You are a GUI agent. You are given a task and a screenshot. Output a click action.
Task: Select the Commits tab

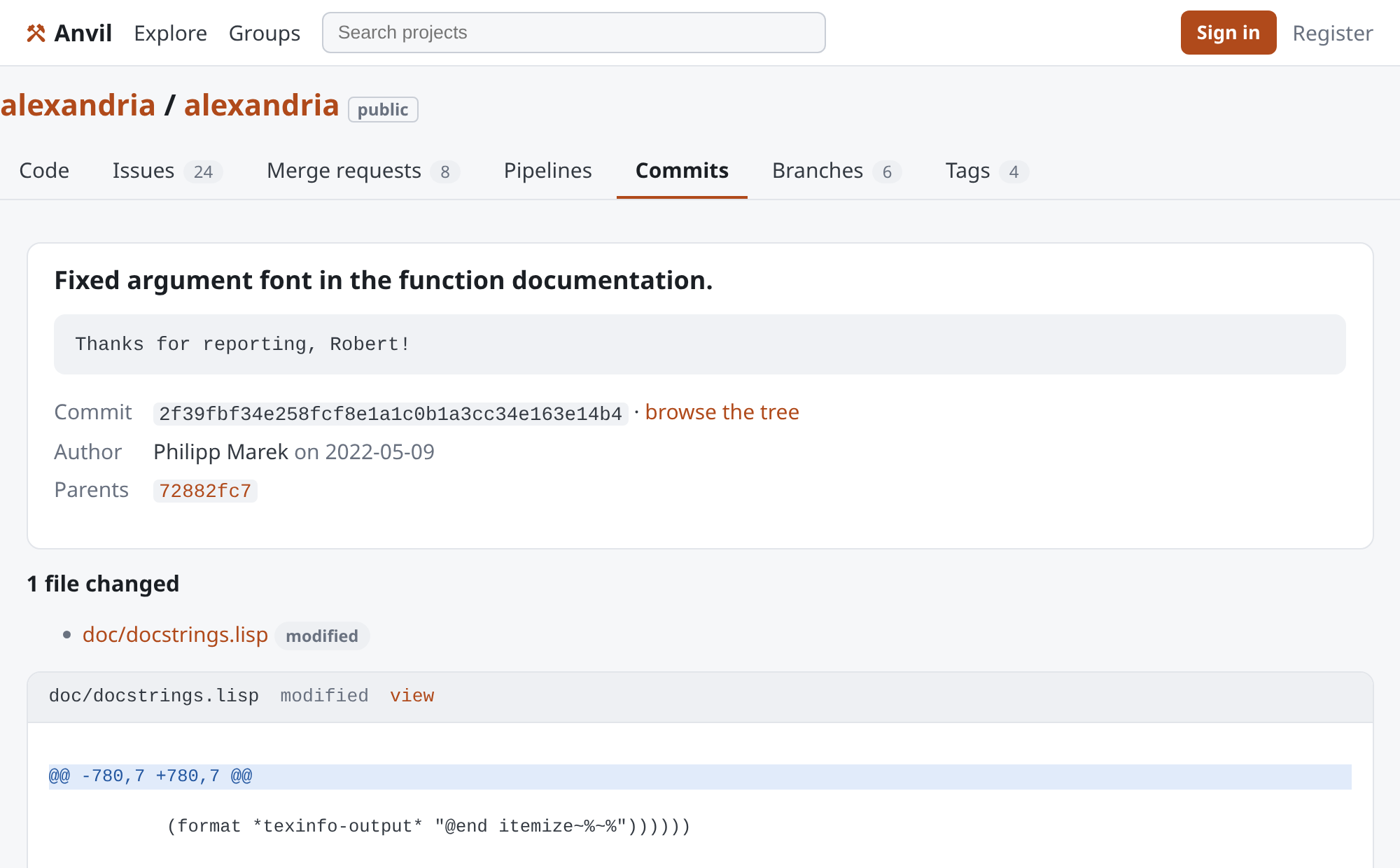pos(682,171)
